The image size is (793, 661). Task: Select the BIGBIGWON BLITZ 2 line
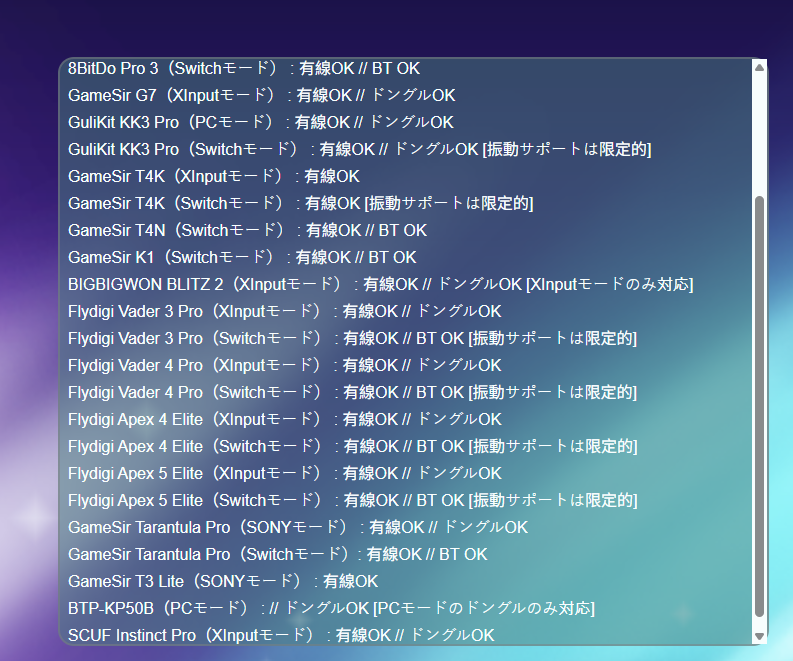point(380,284)
